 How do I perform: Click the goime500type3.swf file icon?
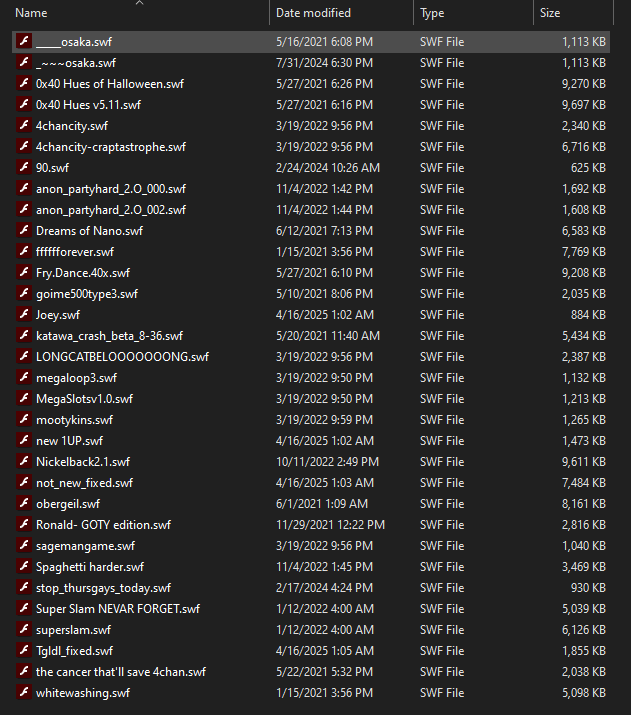click(x=24, y=293)
